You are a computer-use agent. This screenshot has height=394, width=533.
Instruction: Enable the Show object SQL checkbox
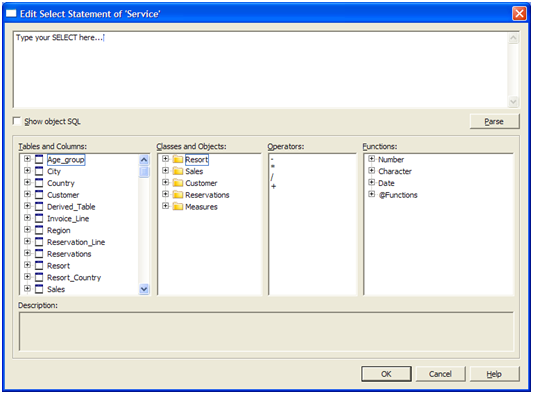click(17, 121)
